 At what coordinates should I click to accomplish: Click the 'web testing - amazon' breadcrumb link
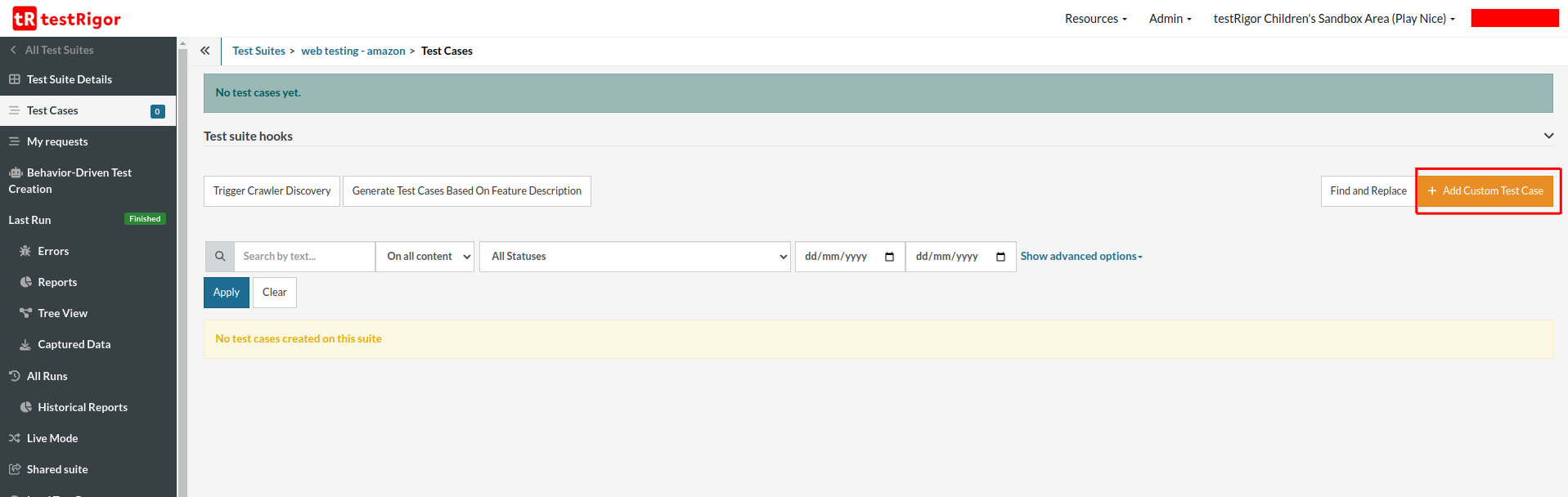(353, 51)
